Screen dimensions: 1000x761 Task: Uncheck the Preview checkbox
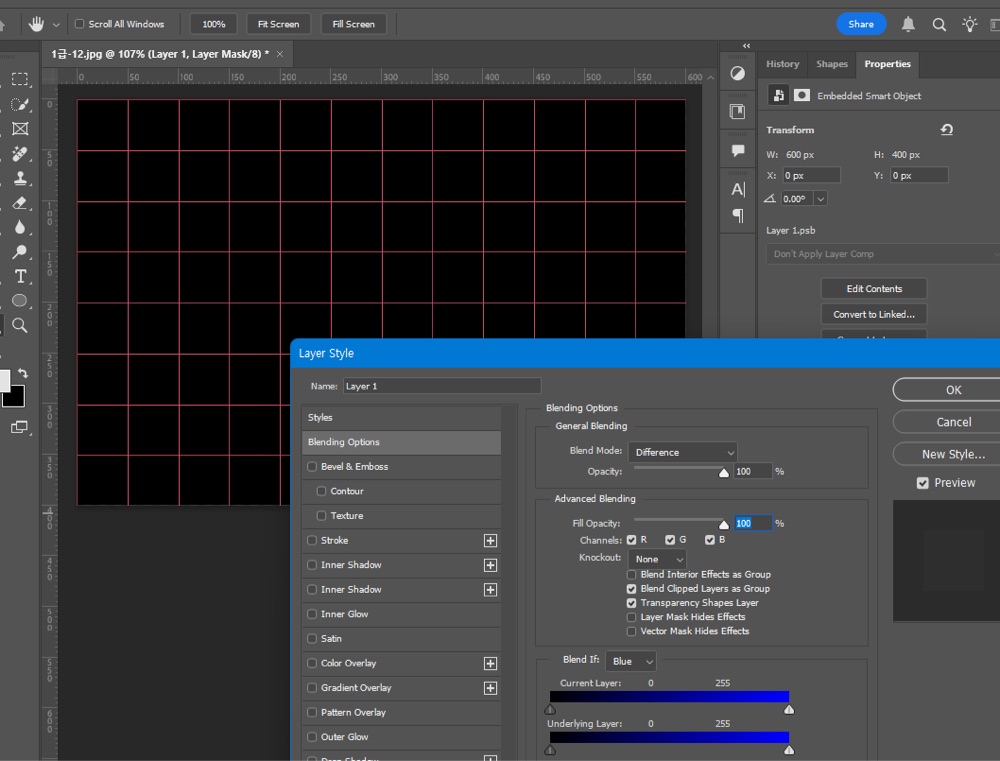click(x=922, y=483)
